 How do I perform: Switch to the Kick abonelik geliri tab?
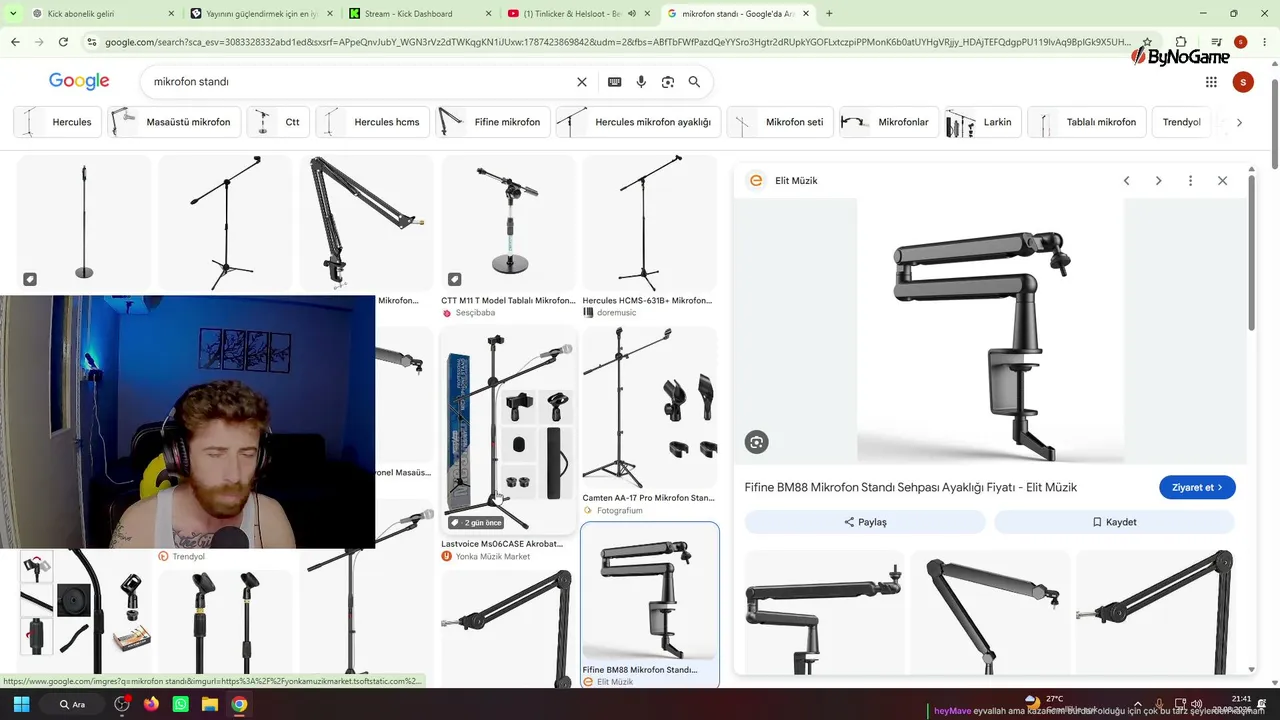pyautogui.click(x=103, y=14)
